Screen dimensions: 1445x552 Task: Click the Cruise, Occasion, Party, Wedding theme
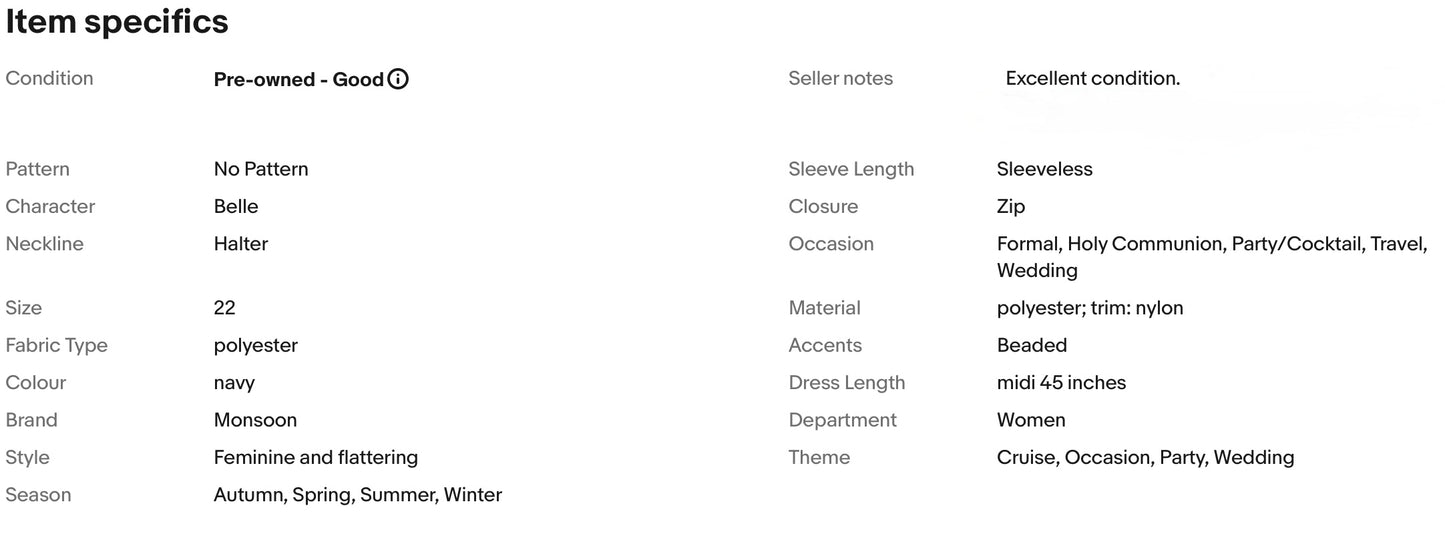[x=1145, y=457]
